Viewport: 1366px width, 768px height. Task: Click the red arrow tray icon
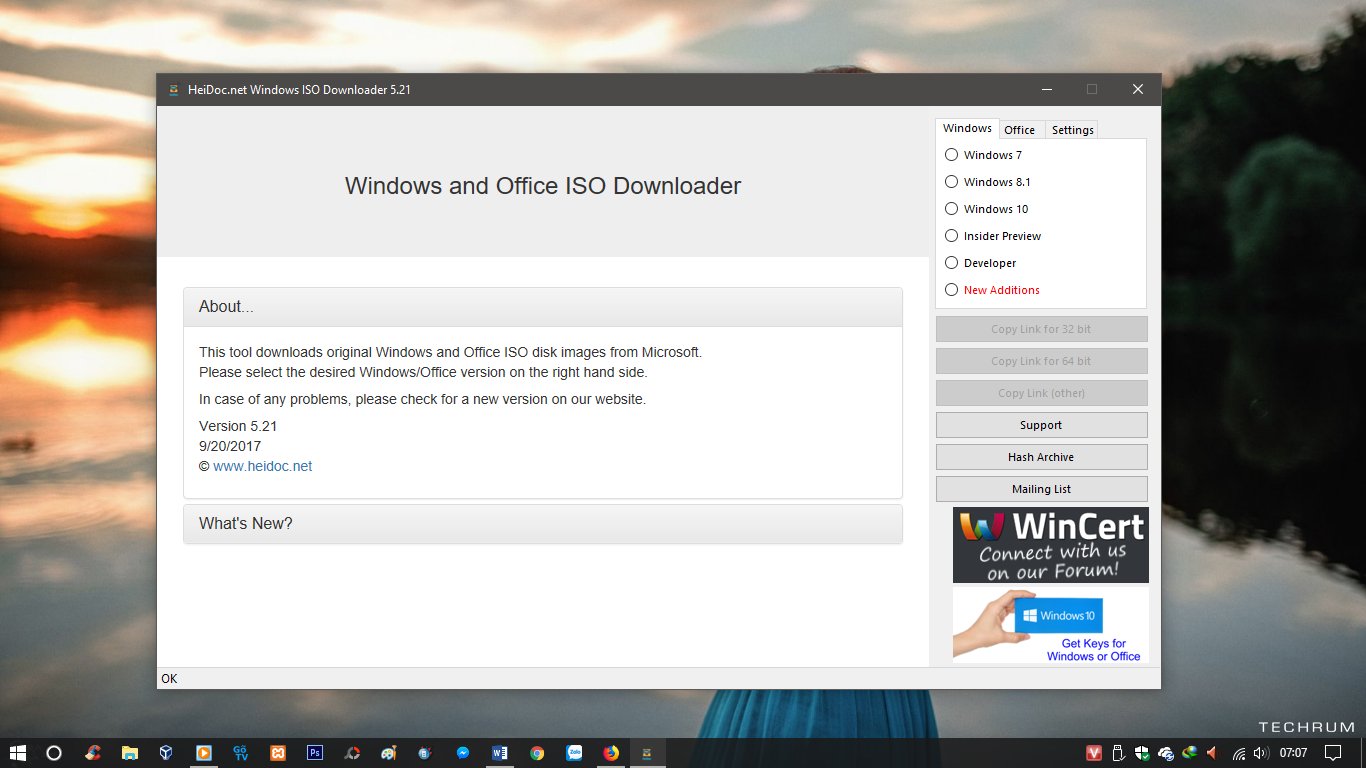pyautogui.click(x=1212, y=753)
